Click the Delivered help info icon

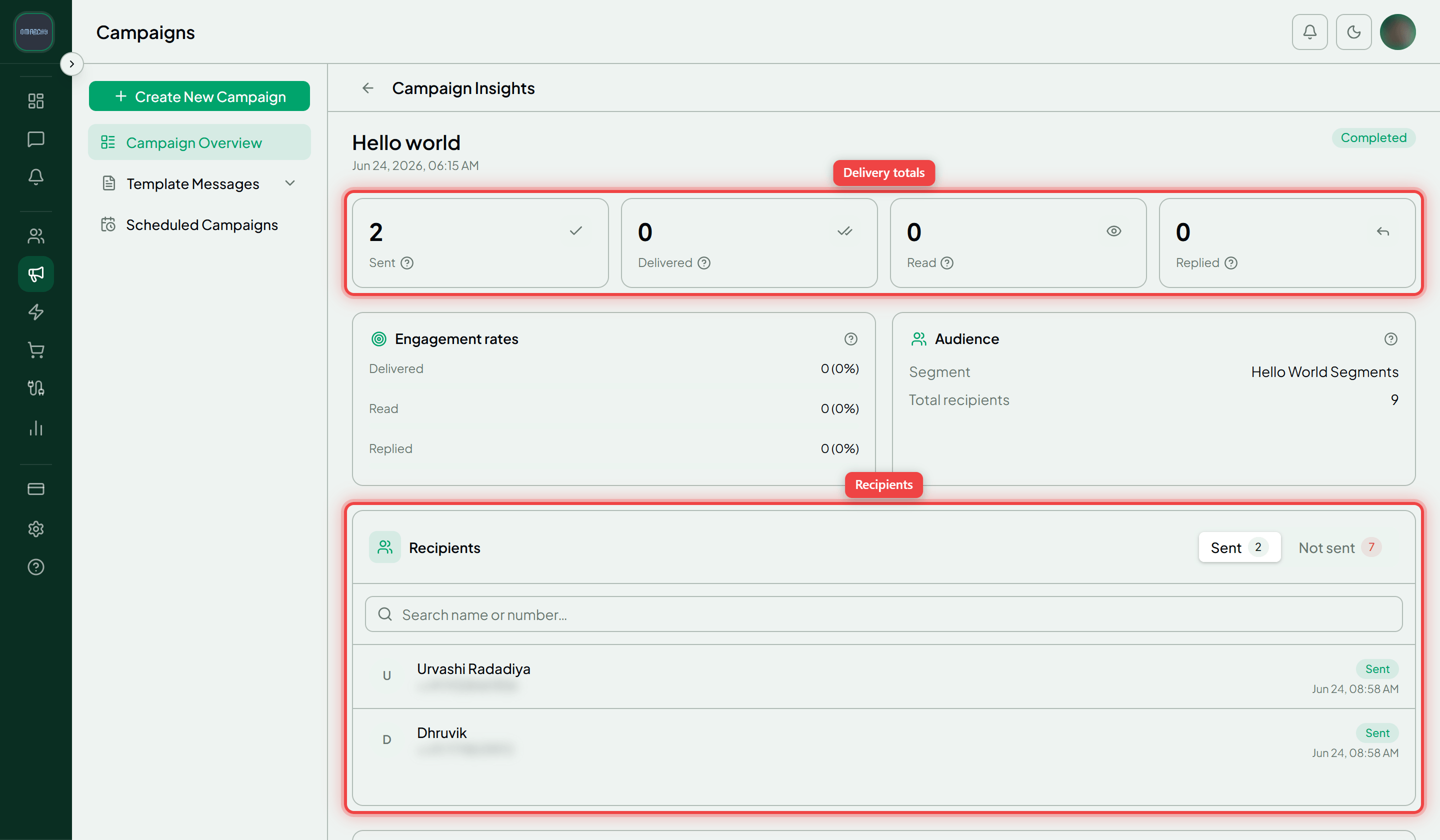704,263
